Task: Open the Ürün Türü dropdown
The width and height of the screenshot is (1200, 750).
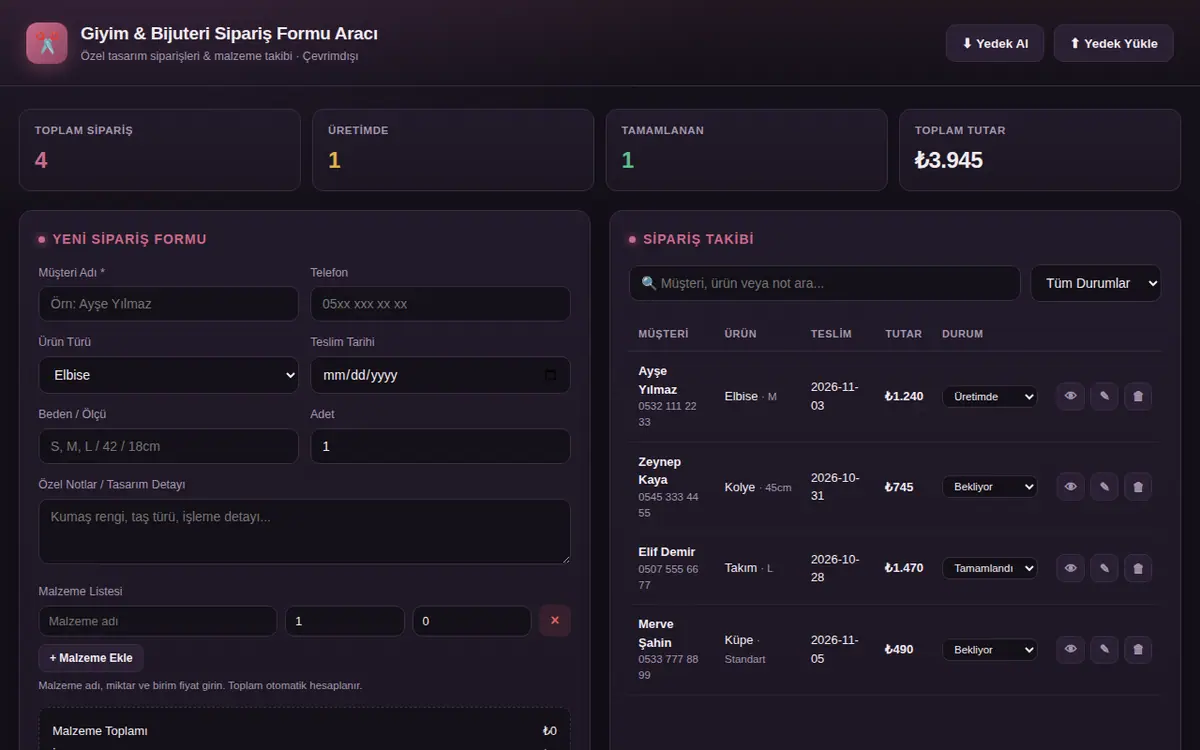Action: 169,375
